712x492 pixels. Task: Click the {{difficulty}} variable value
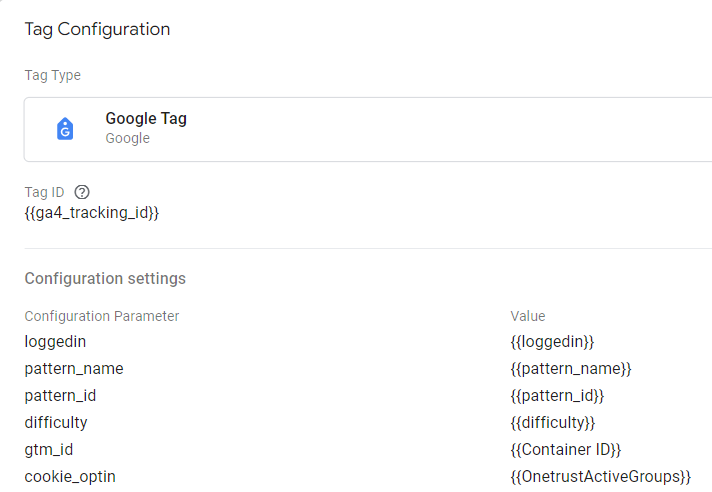tap(553, 423)
